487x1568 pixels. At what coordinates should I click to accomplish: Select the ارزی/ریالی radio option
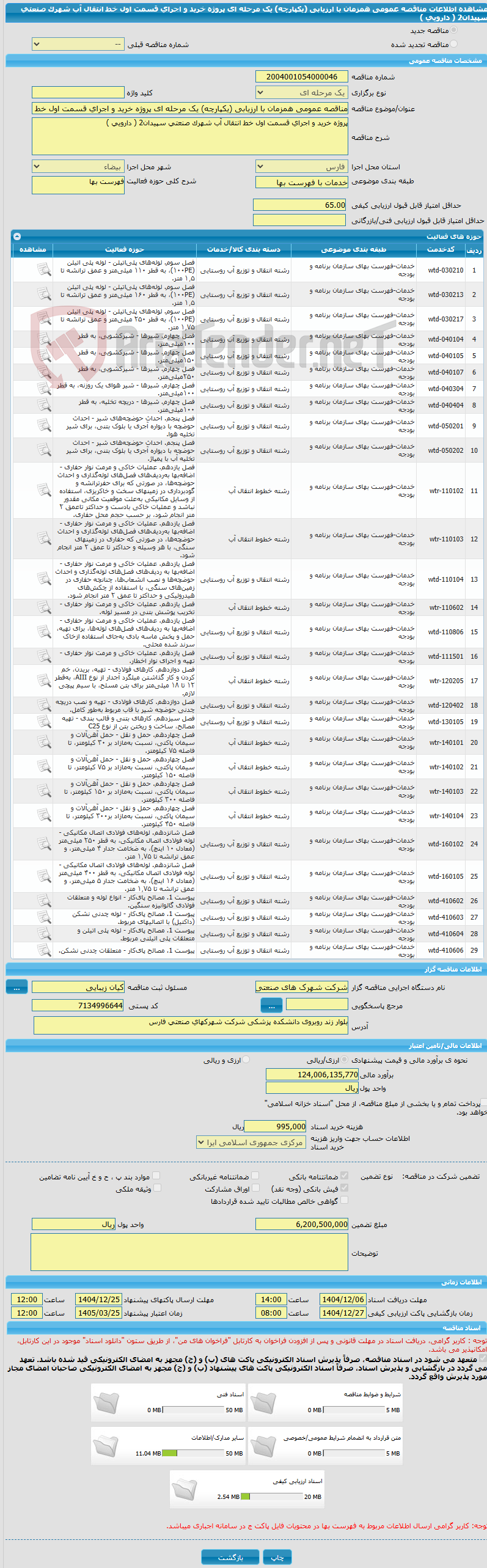click(x=345, y=1060)
